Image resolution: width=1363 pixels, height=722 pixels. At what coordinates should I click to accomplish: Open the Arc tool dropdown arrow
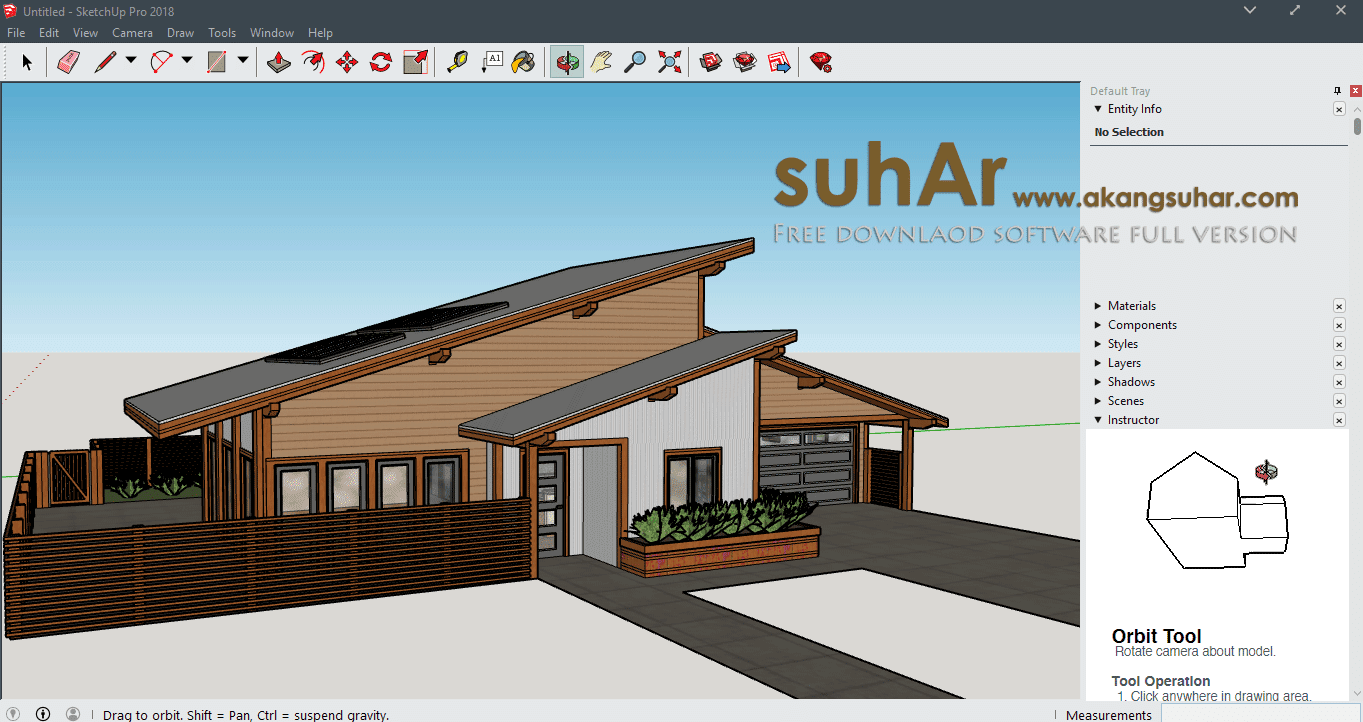pyautogui.click(x=187, y=61)
